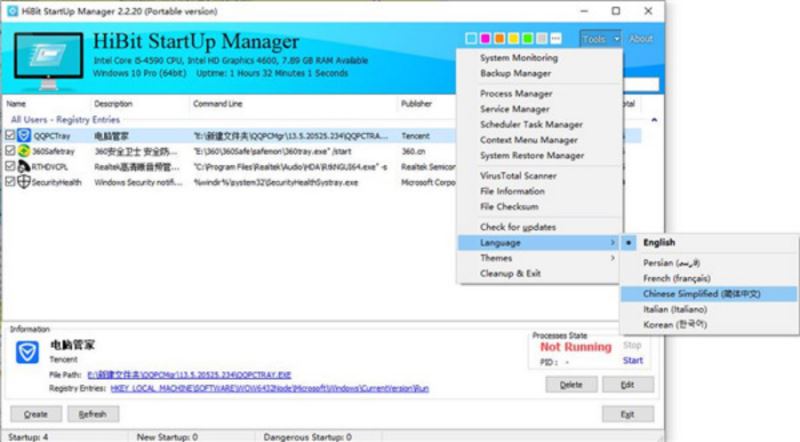The image size is (800, 442).
Task: Open Backup Manager from Tools menu
Action: 515,73
